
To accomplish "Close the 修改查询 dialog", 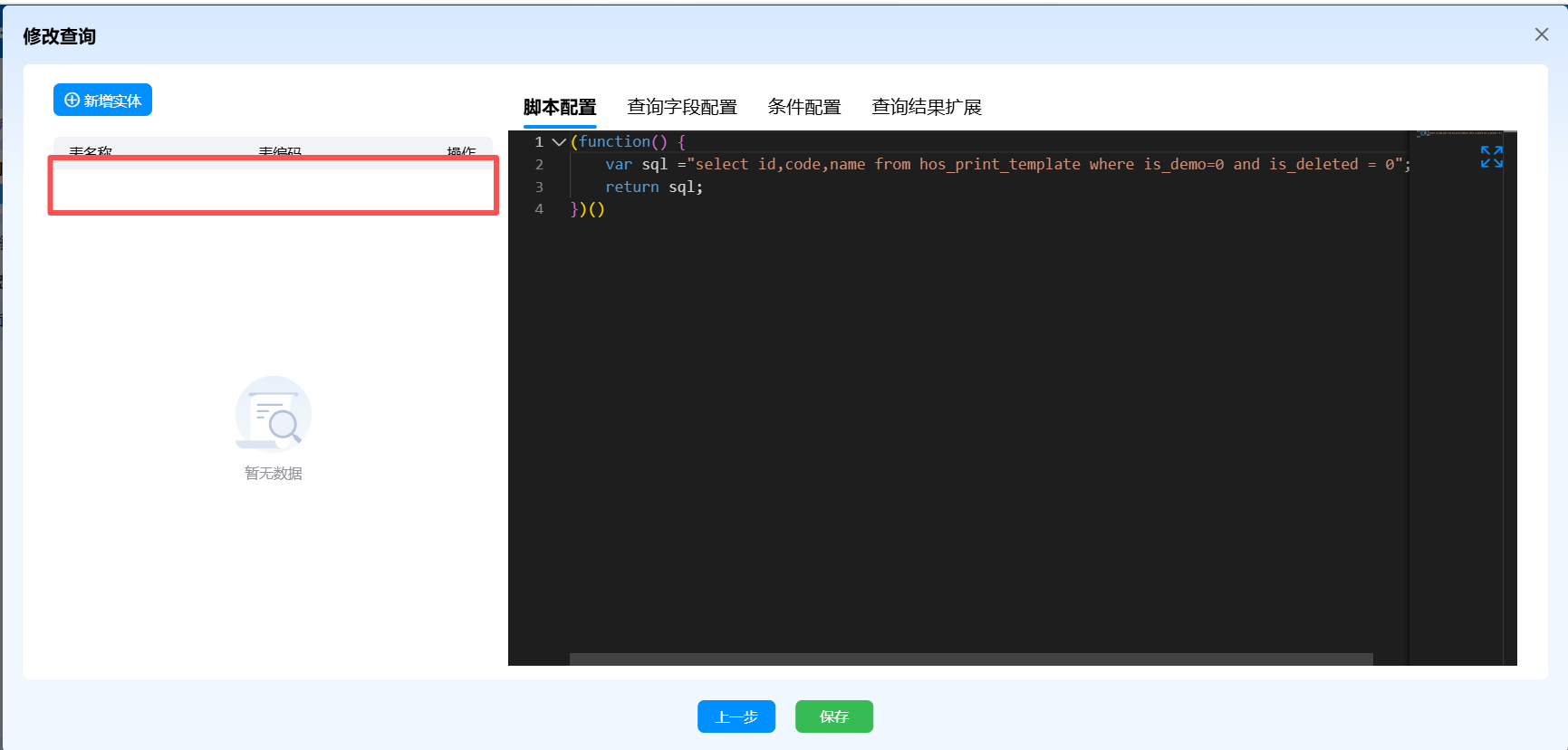I will click(1541, 34).
